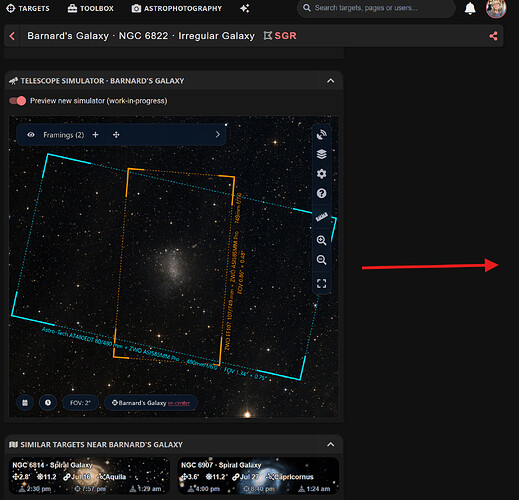Screen dimensions: 519x500
Task: Click Capricornus constellation text on NGC 6907
Action: point(294,477)
